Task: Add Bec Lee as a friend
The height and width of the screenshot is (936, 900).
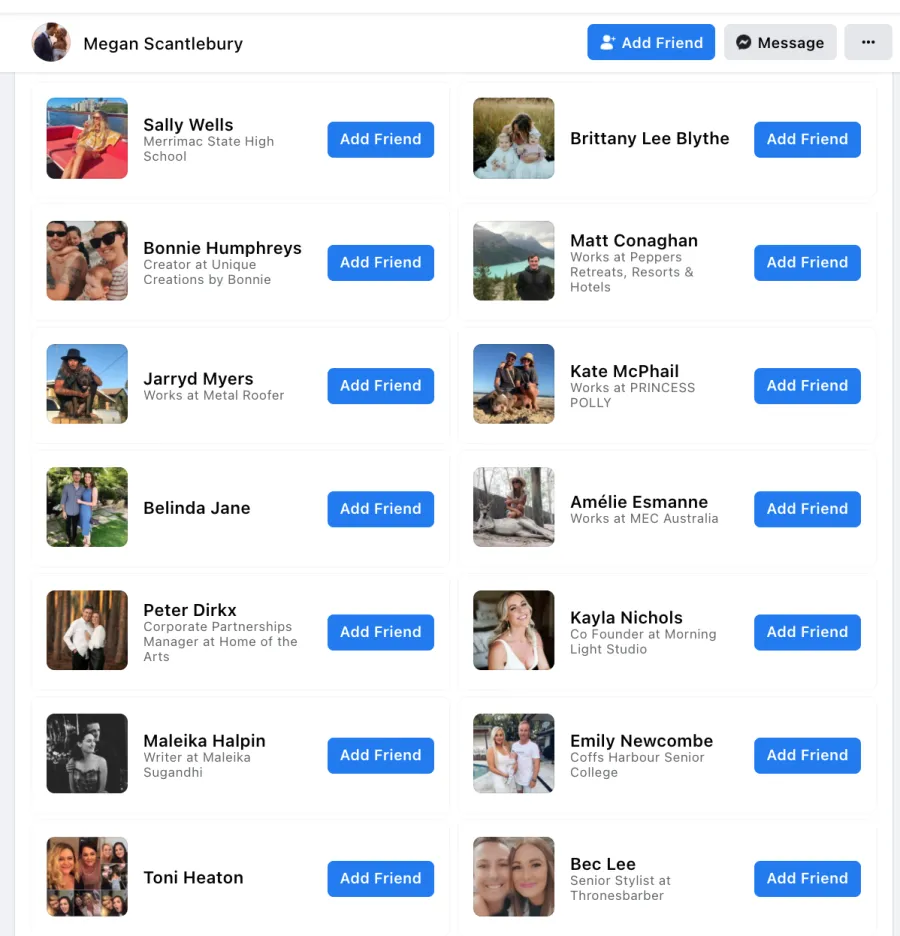Action: [x=807, y=879]
